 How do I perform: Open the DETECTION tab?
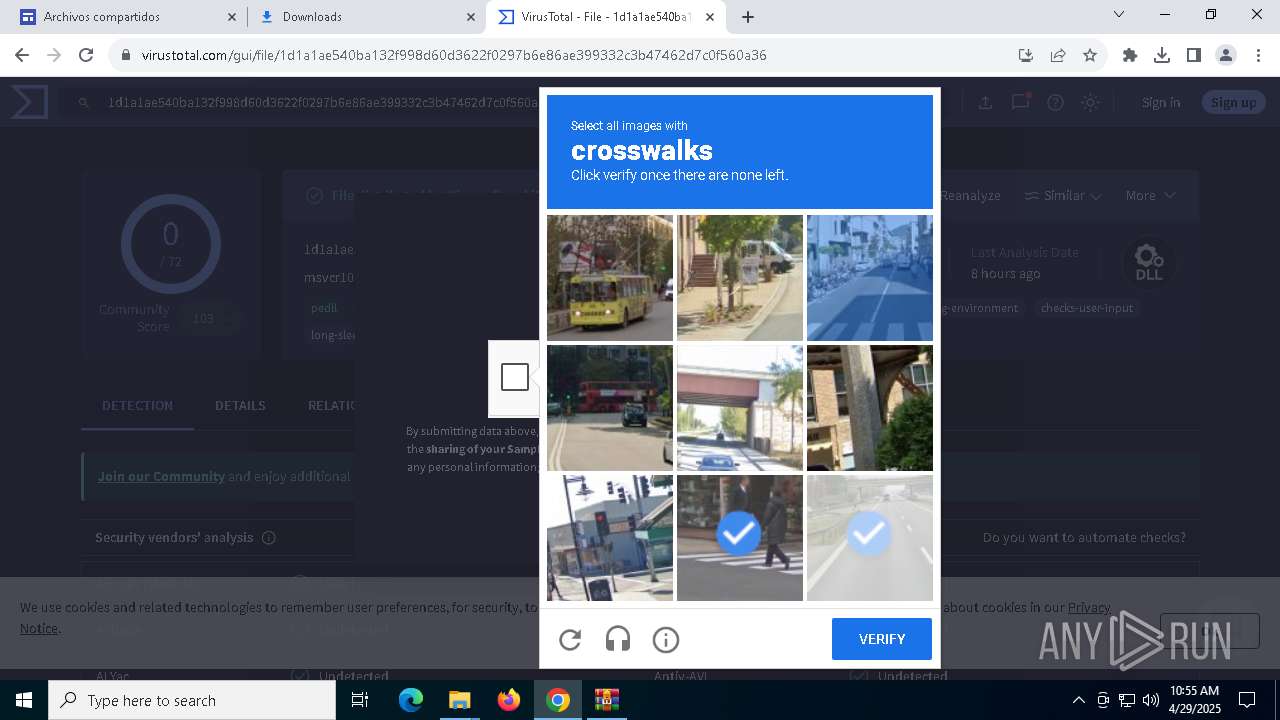[137, 405]
